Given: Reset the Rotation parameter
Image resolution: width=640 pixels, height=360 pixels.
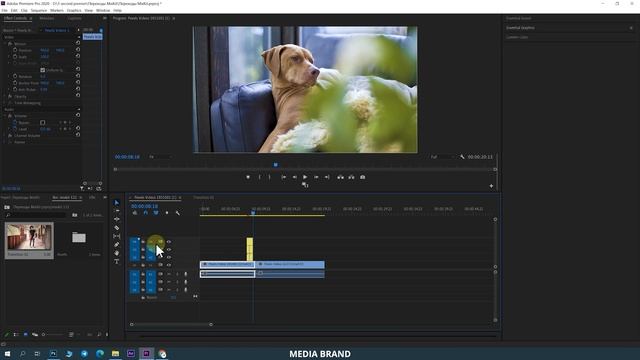Looking at the screenshot, I should click(78, 76).
